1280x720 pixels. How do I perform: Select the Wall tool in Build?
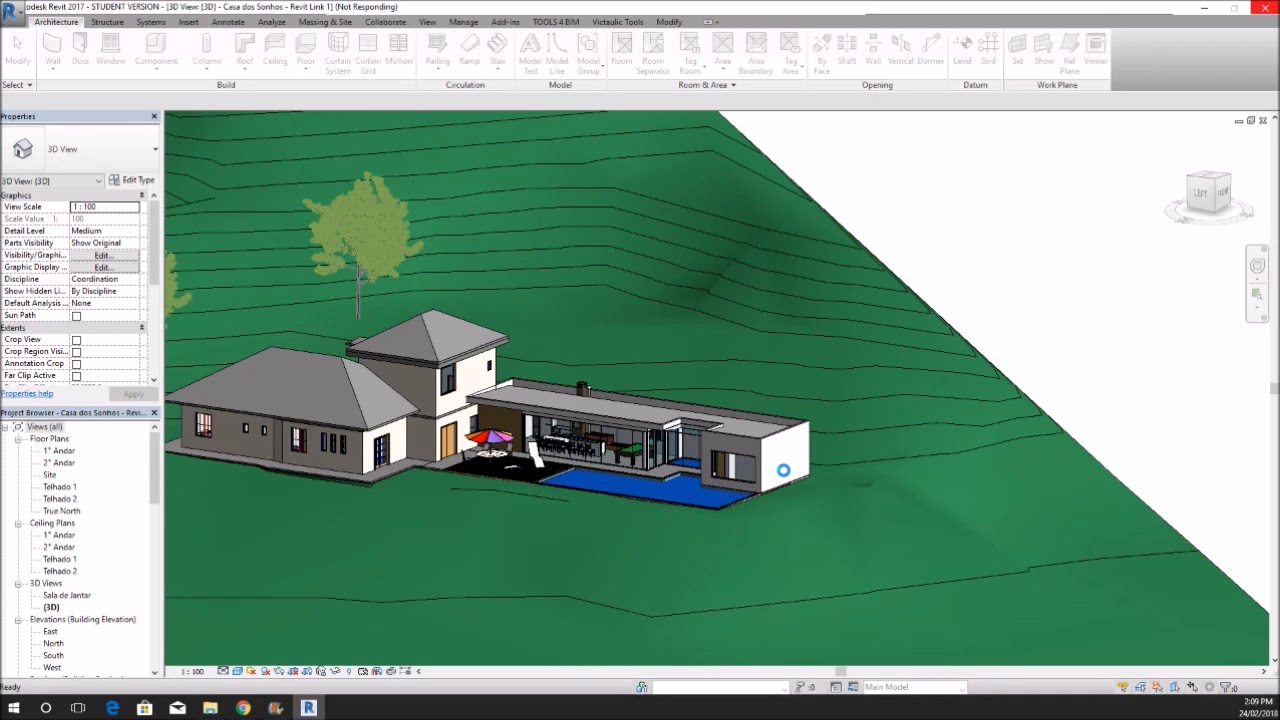(52, 50)
